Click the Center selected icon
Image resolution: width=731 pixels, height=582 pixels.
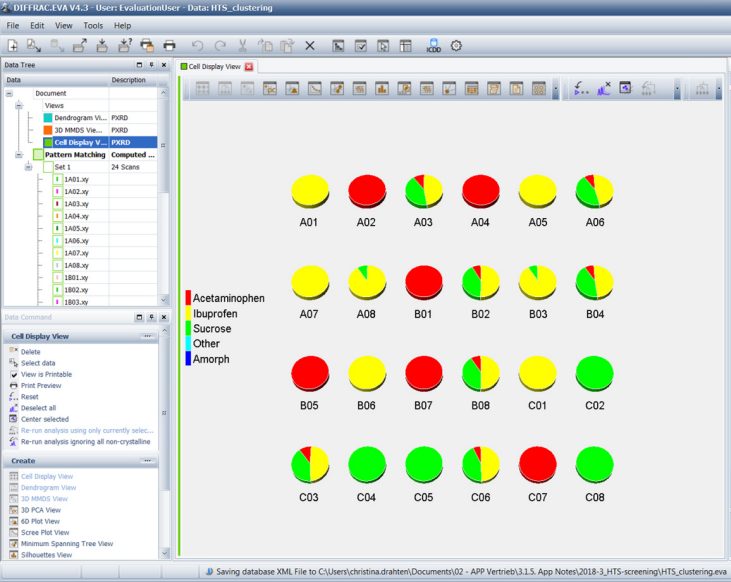14,419
